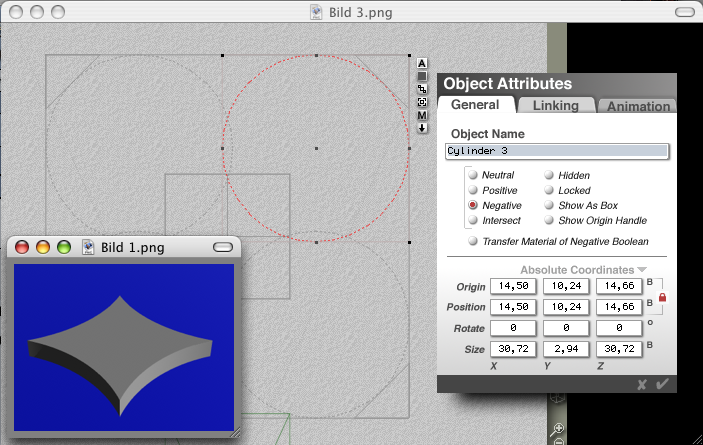Viewport: 703px width, 445px height.
Task: Toggle the Locked option
Action: 549,190
